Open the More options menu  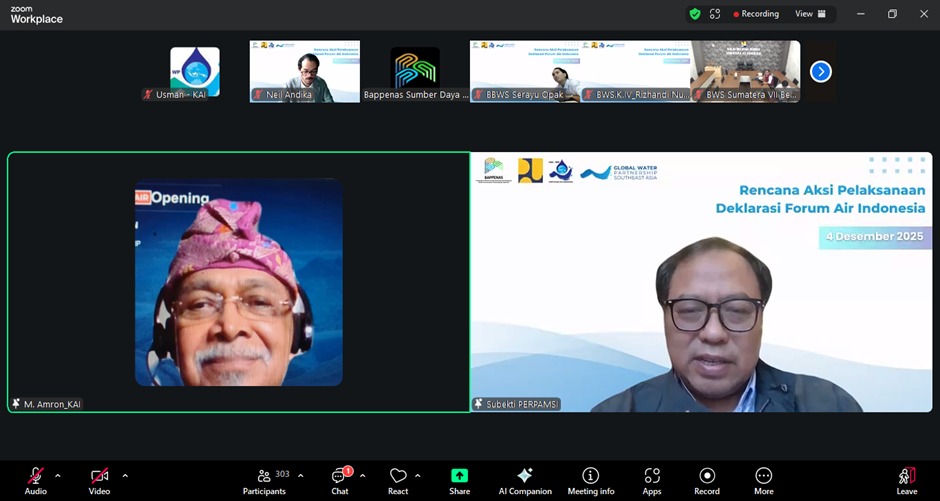coord(764,480)
